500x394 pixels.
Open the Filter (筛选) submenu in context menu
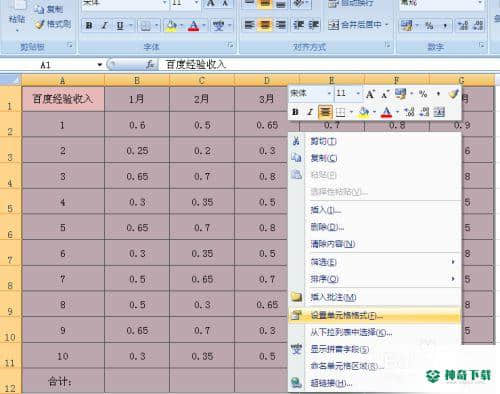(375, 262)
